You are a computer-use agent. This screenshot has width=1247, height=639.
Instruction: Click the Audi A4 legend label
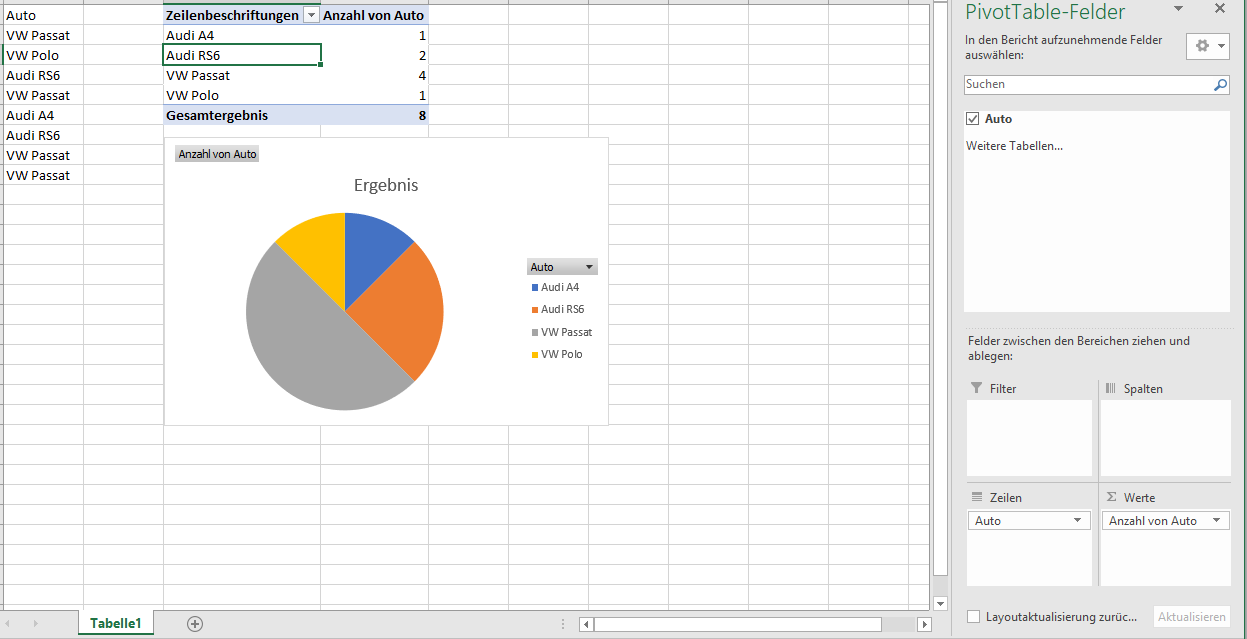(x=560, y=288)
